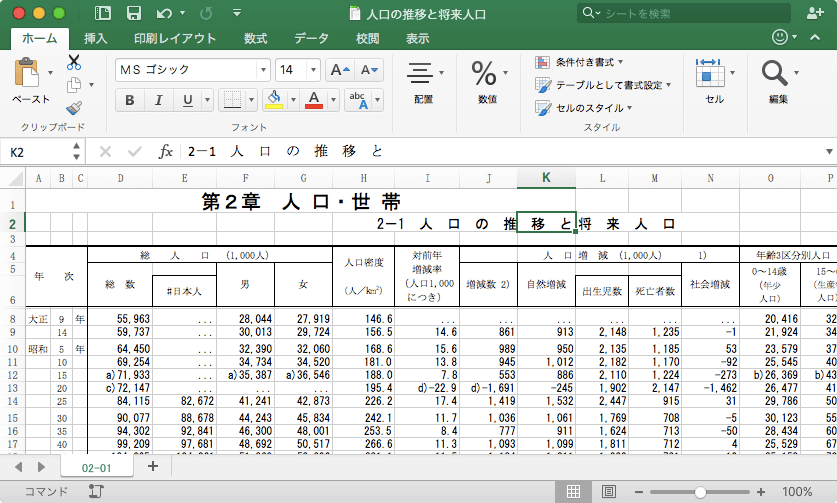Open the underline style dropdown arrow
Image resolution: width=837 pixels, height=503 pixels.
(x=207, y=100)
